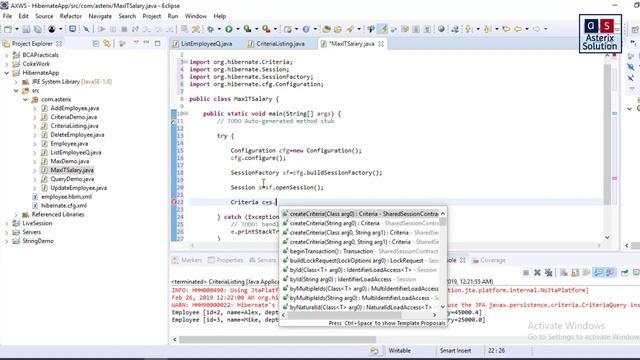Open hibernate.cfg.xml in Project Explorer
The width and height of the screenshot is (640, 360).
64,206
